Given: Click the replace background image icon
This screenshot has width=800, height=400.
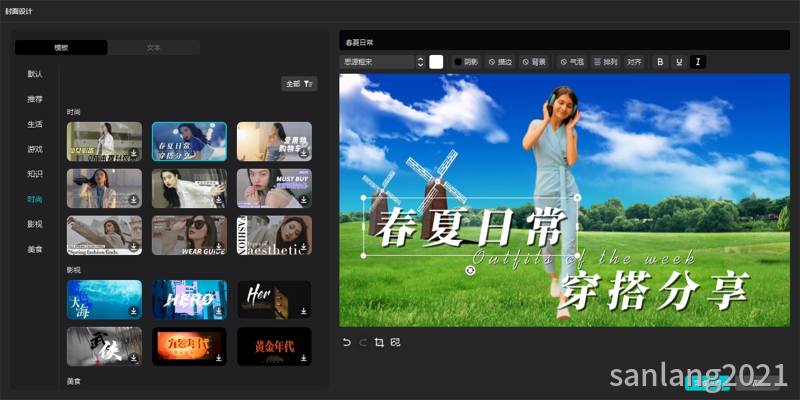Looking at the screenshot, I should (x=395, y=342).
